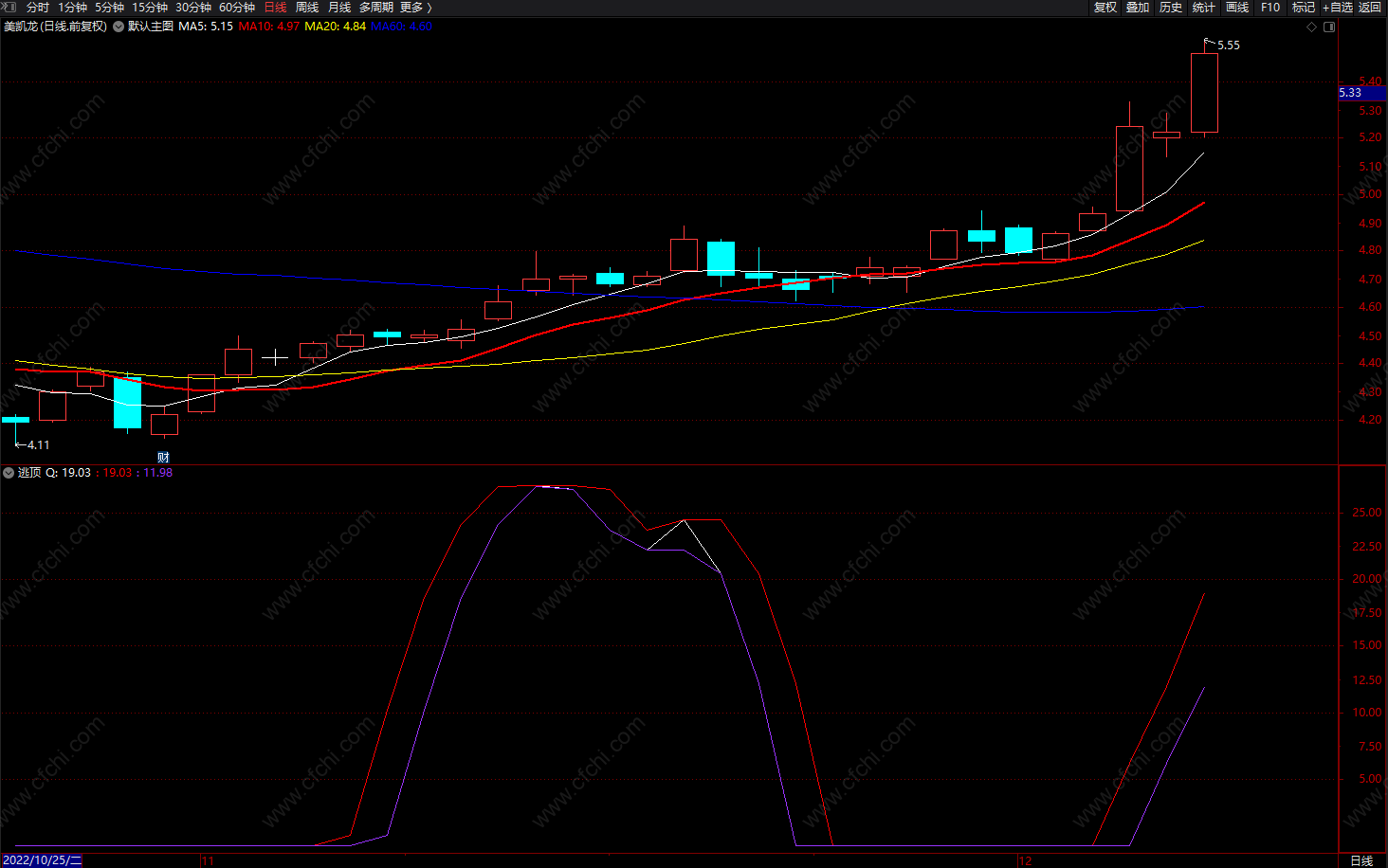
Task: Select the 30分钟 timeframe
Action: click(193, 7)
